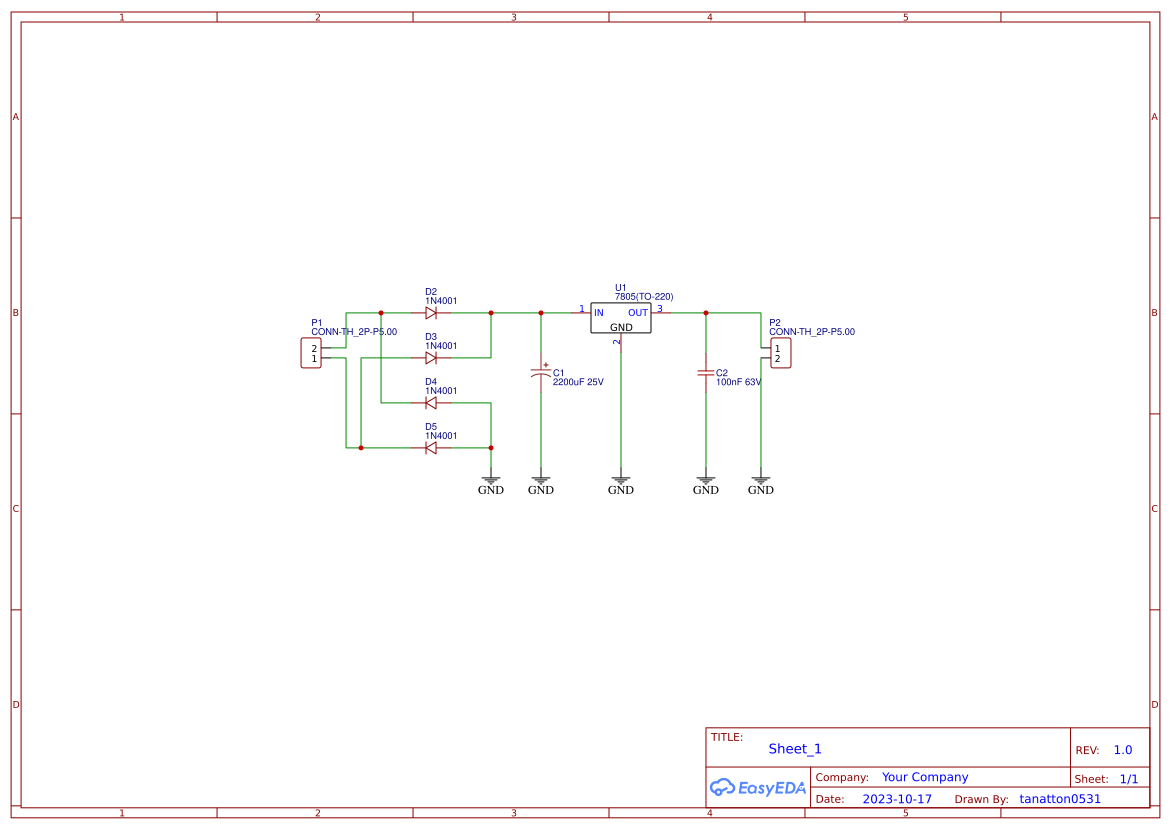The height and width of the screenshot is (829, 1172).
Task: Select the 1N4001 diode D3 symbol
Action: point(432,357)
